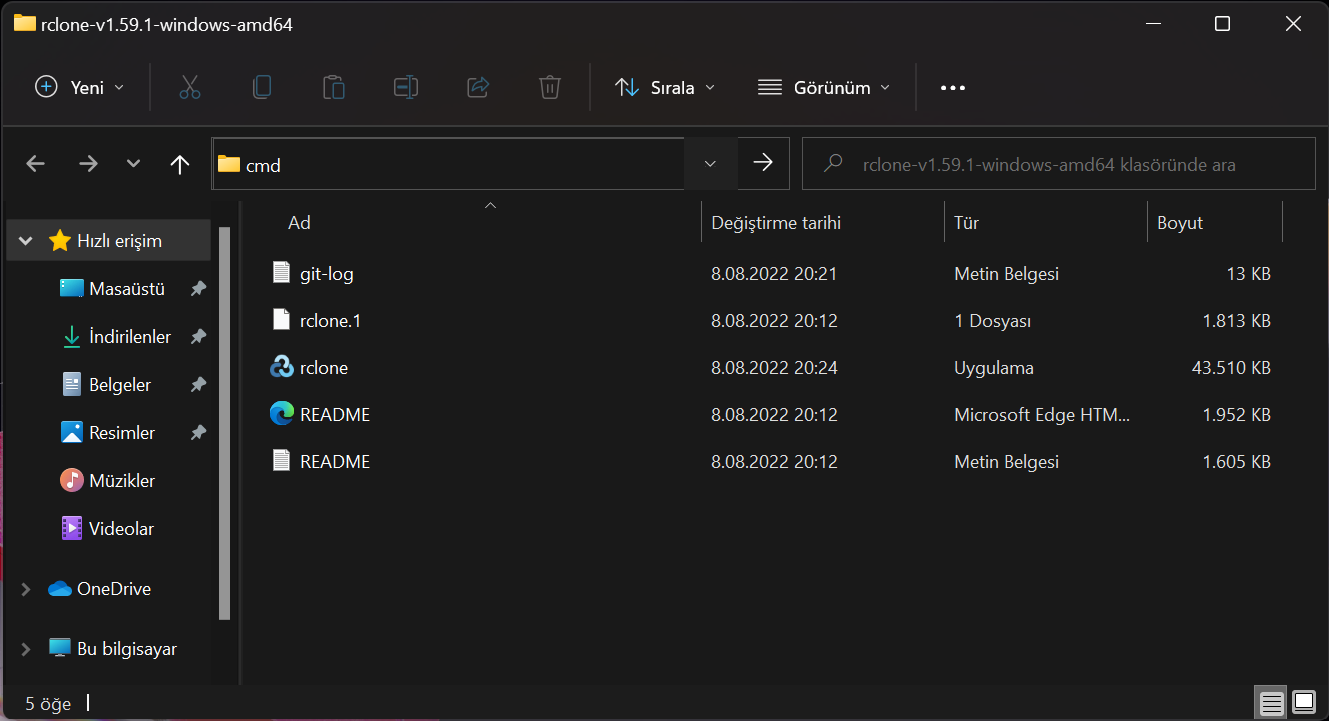Screen dimensions: 1329x721
Task: Click the 1.952 KB size value
Action: (1236, 414)
